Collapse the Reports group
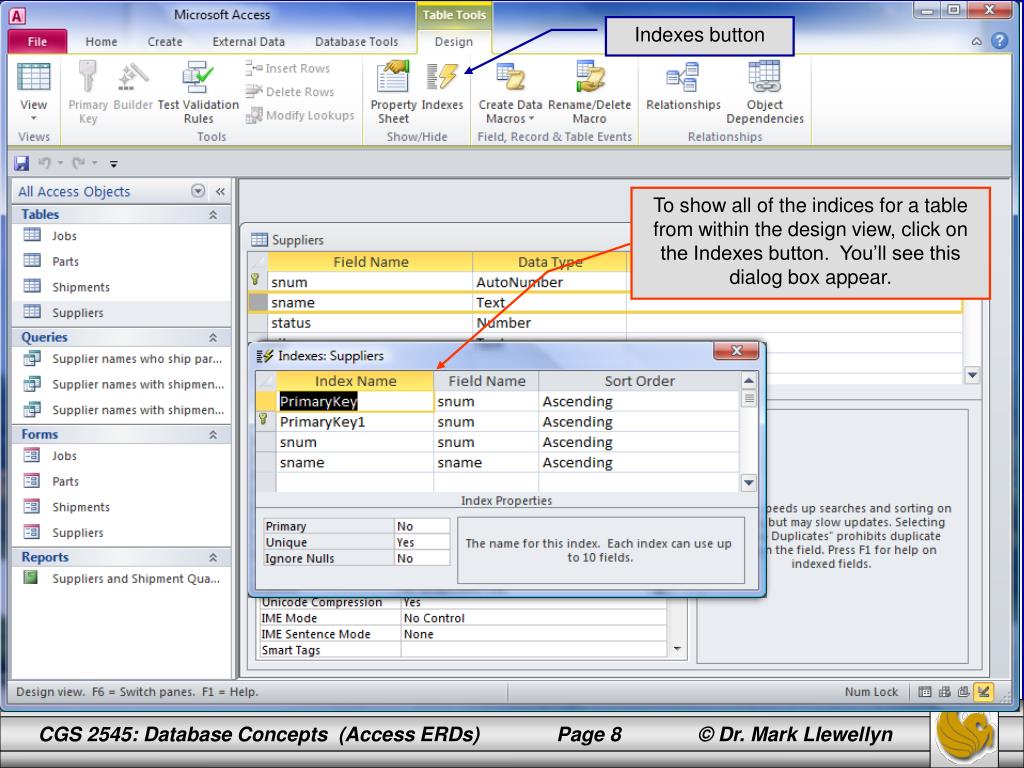The height and width of the screenshot is (768, 1024). click(x=213, y=558)
